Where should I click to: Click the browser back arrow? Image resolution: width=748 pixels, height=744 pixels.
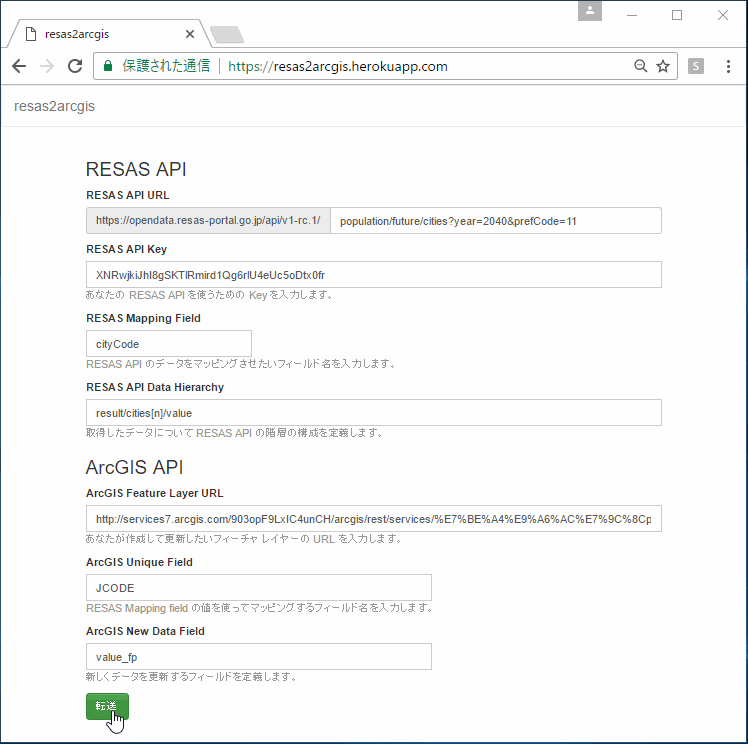pos(19,66)
